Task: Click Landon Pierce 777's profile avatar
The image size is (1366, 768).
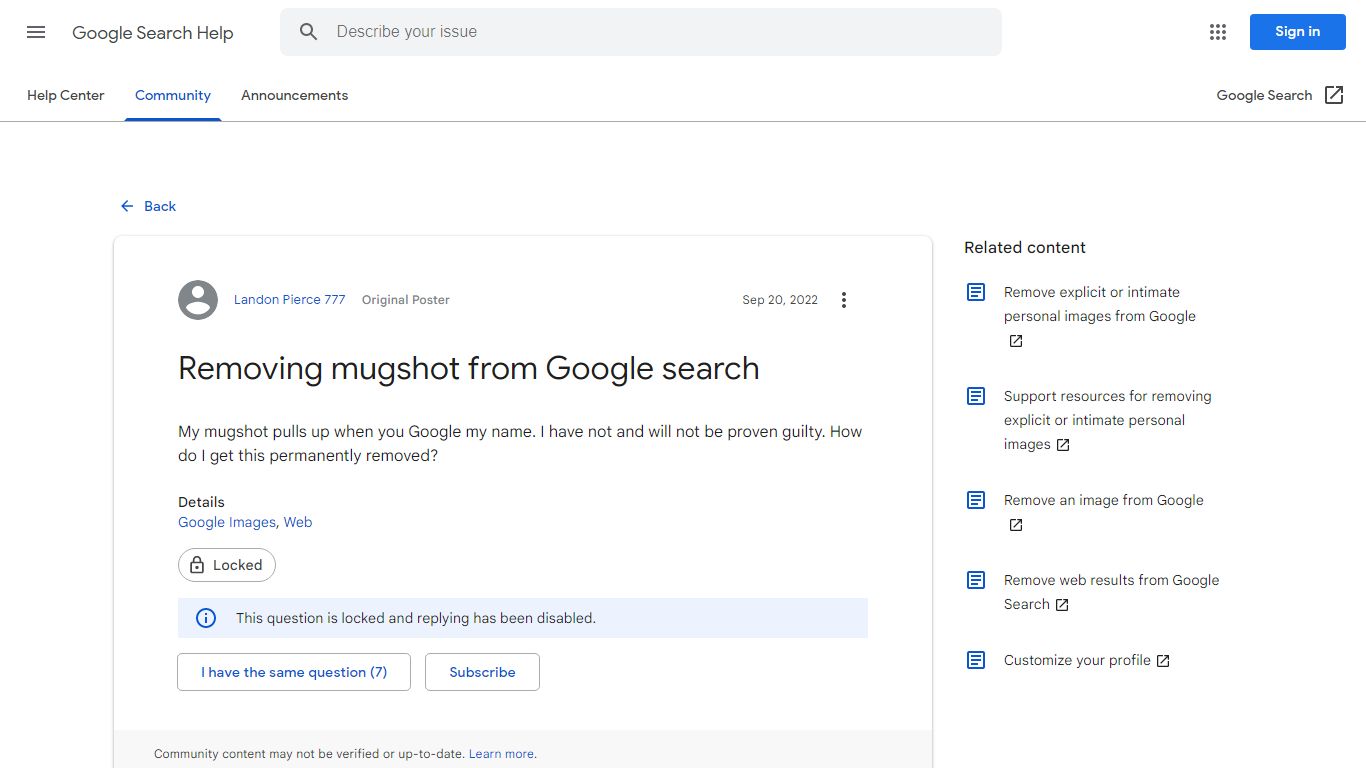Action: click(x=197, y=299)
